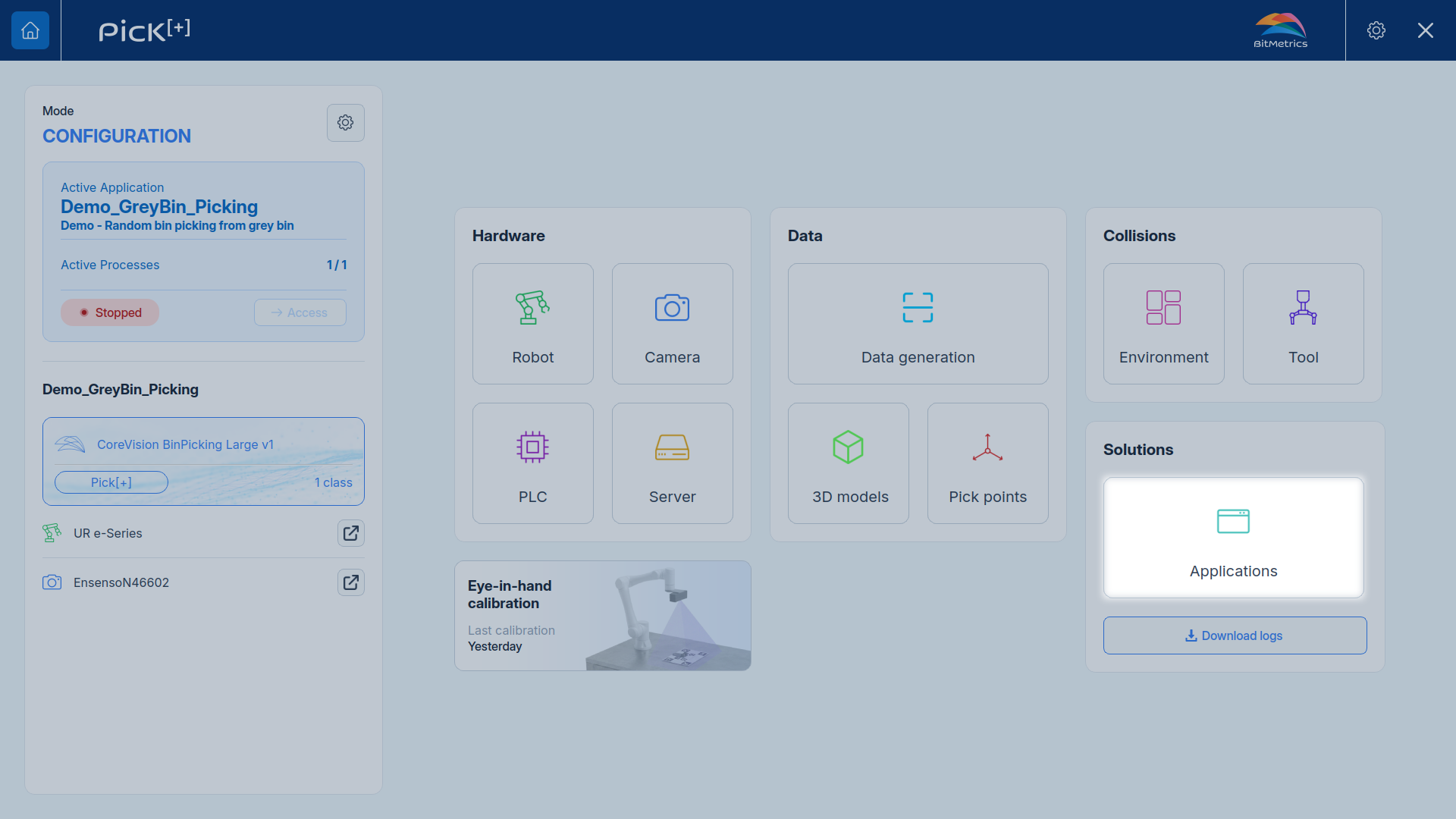Viewport: 1456px width, 819px height.
Task: Click the EnsensoN46602 text row
Action: click(x=121, y=582)
